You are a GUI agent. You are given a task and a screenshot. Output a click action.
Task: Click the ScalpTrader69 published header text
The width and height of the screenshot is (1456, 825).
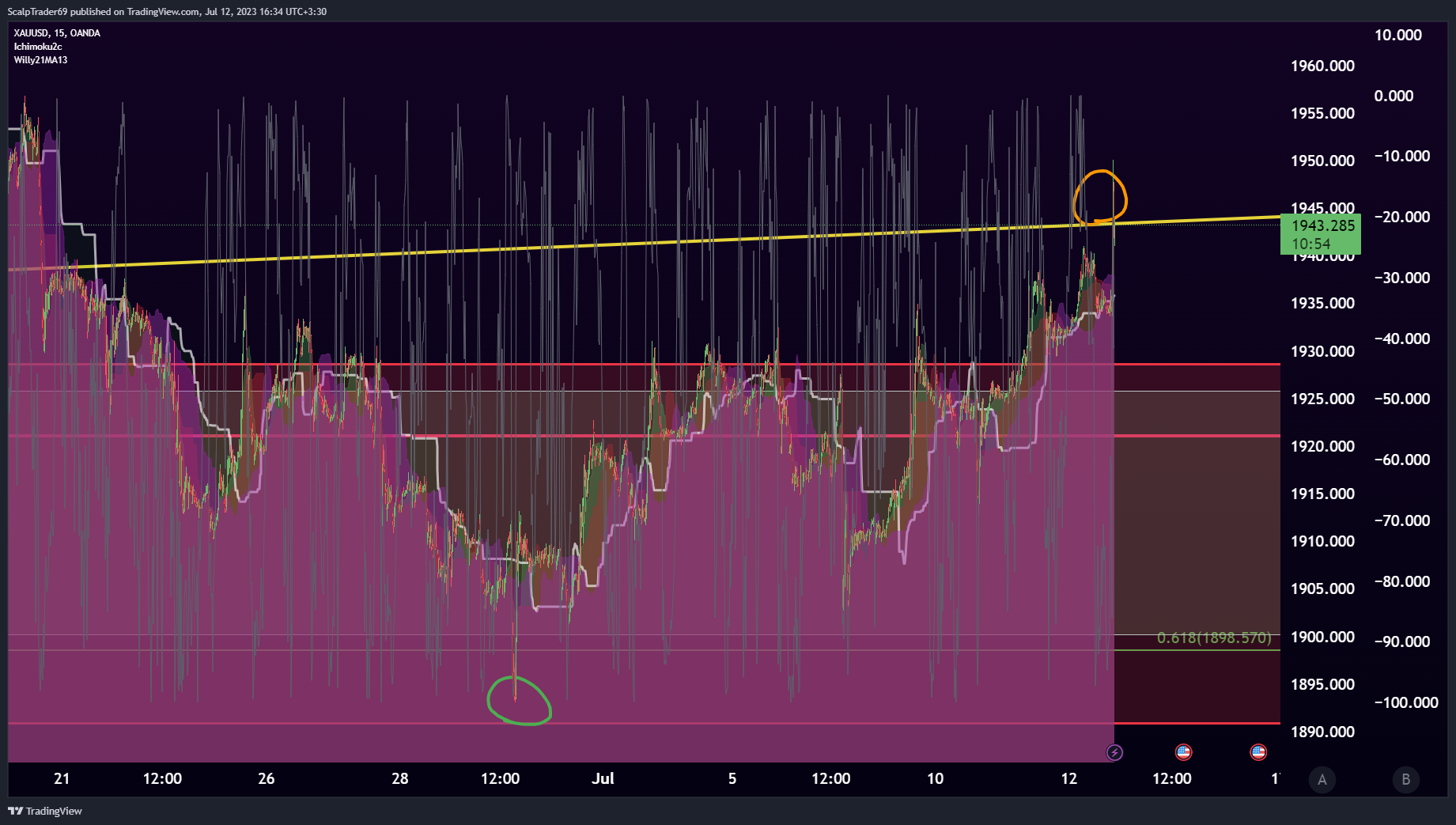click(x=167, y=11)
